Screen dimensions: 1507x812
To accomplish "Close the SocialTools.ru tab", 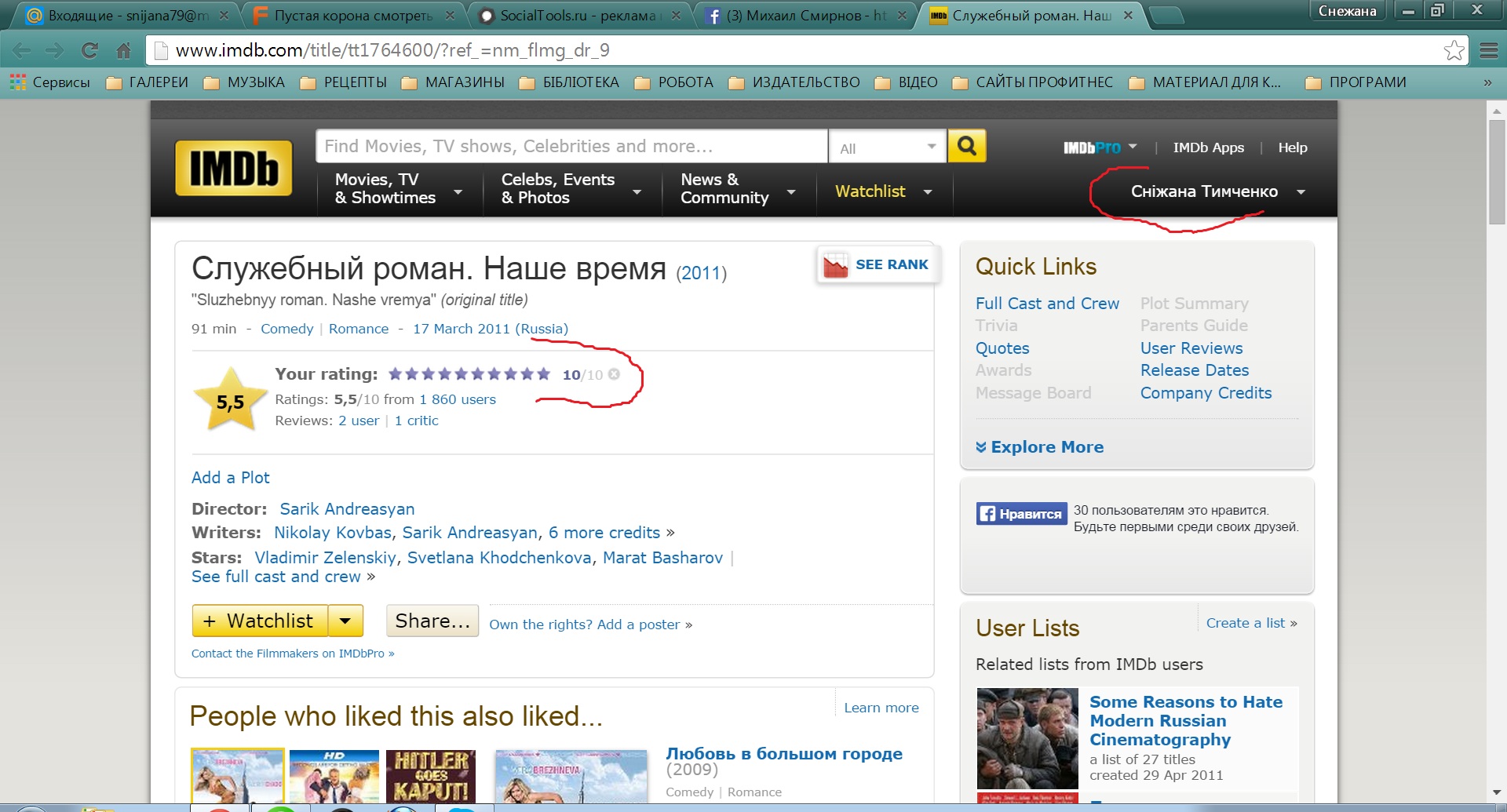I will point(677,15).
